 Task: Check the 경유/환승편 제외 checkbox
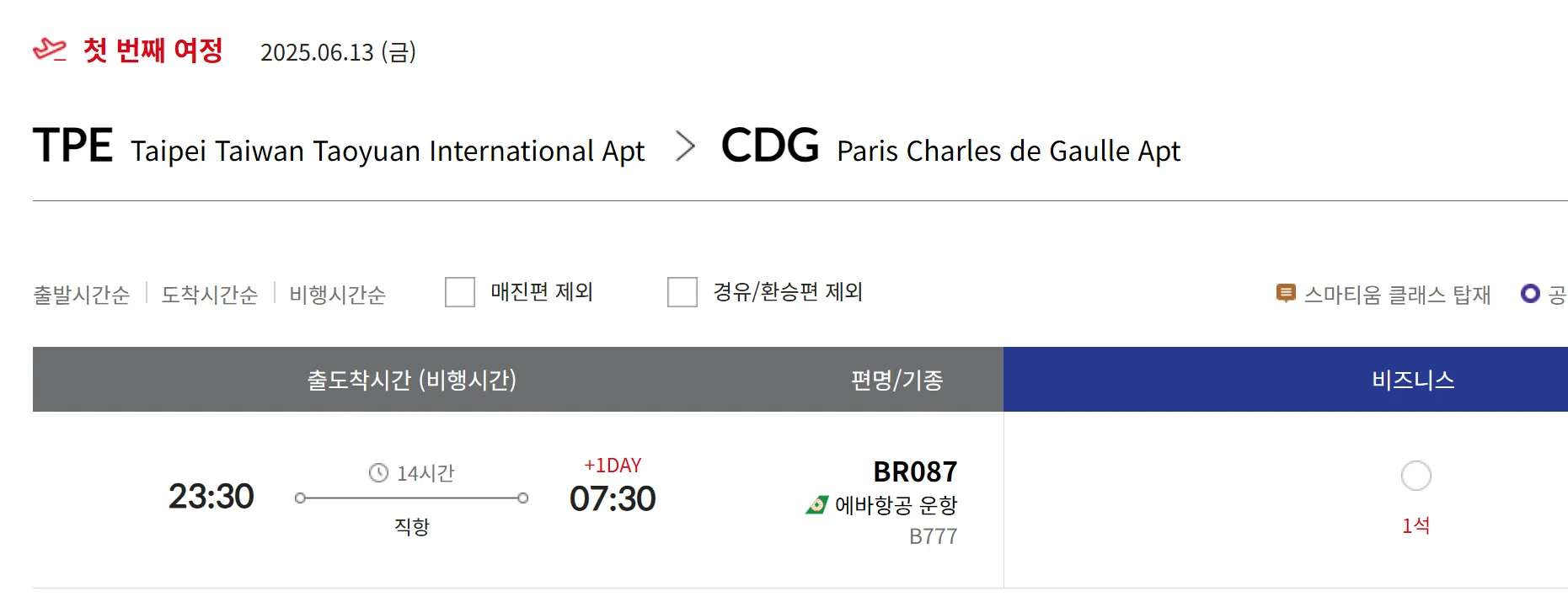(x=682, y=292)
